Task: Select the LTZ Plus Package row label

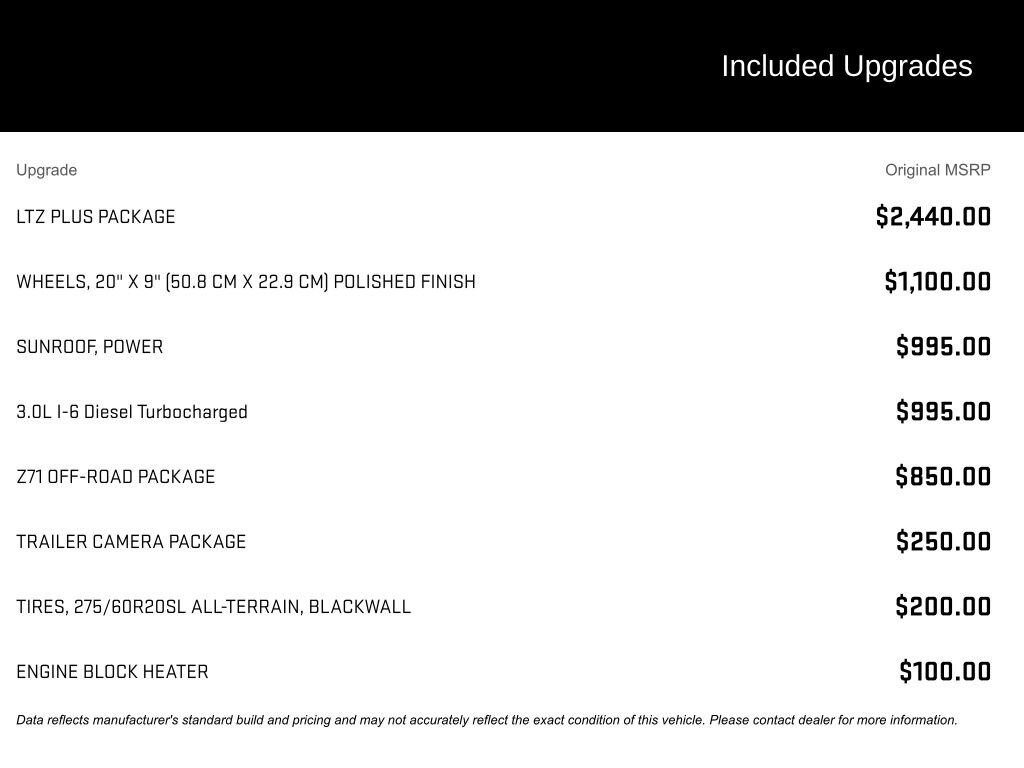Action: (96, 217)
